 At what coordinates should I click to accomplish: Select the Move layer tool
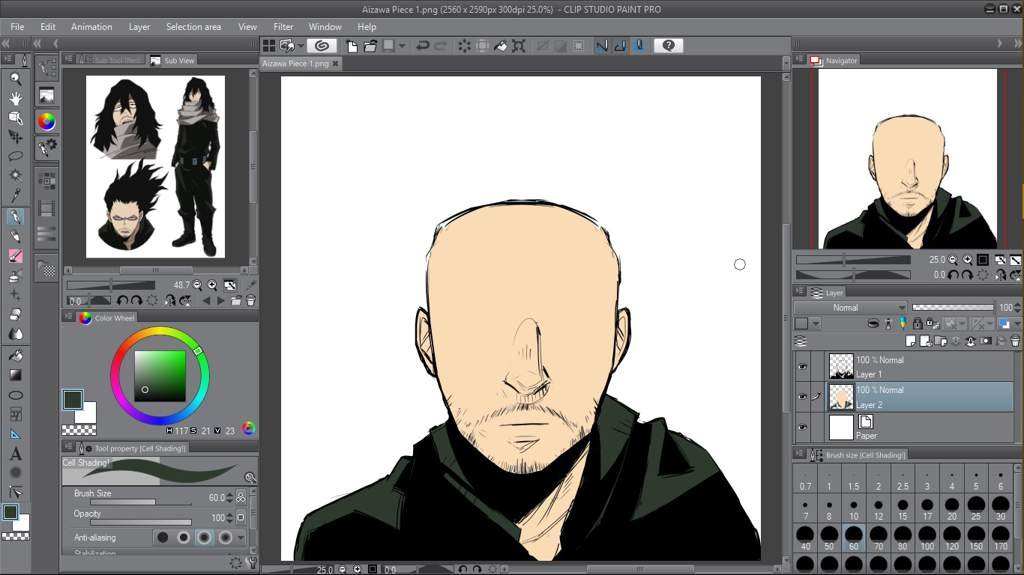tap(16, 137)
